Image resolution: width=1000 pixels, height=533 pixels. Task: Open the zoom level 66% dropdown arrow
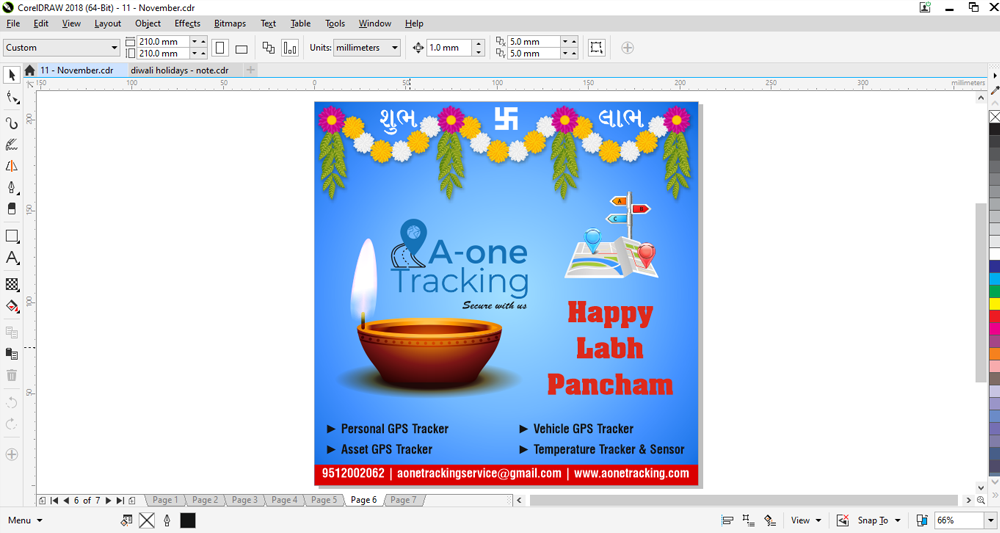coord(991,520)
